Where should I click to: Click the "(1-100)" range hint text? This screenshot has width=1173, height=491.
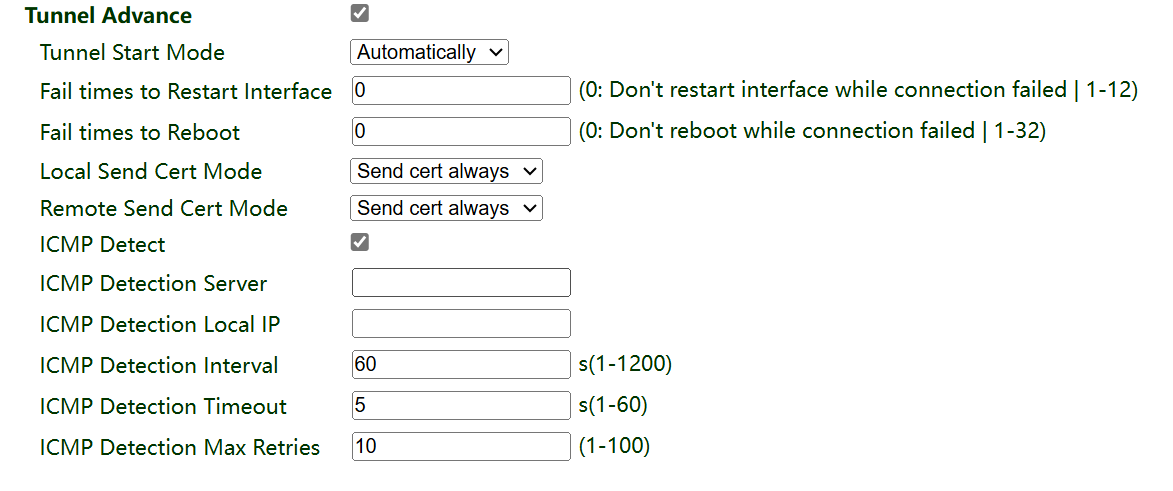pyautogui.click(x=614, y=446)
